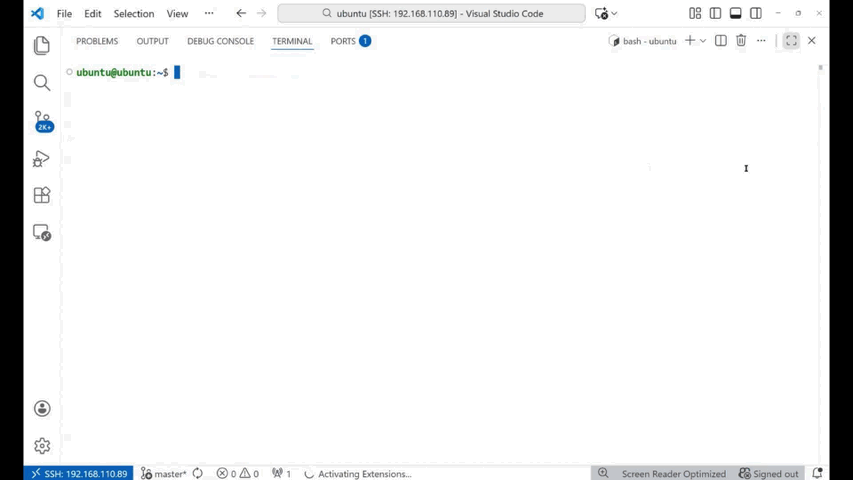The width and height of the screenshot is (853, 480).
Task: Open the Extensions view
Action: [x=42, y=195]
